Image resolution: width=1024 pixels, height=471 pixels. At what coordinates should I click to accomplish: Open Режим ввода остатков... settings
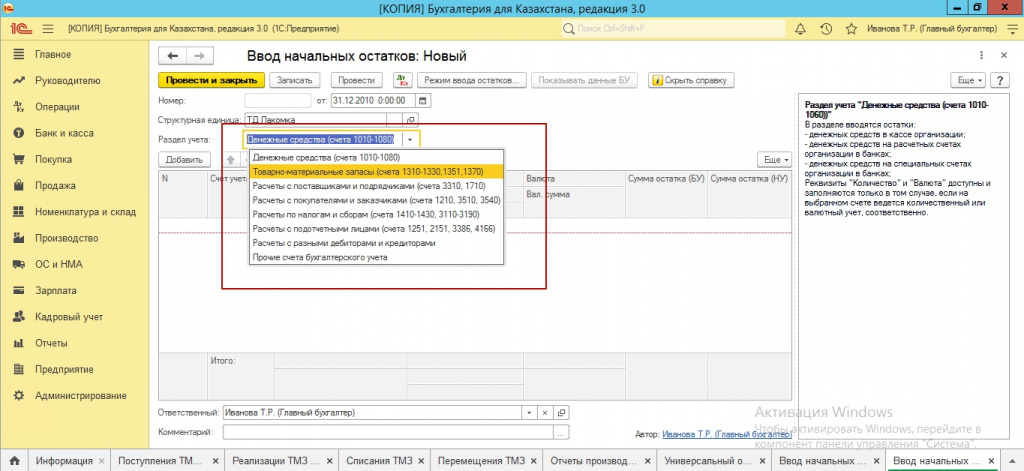point(472,80)
